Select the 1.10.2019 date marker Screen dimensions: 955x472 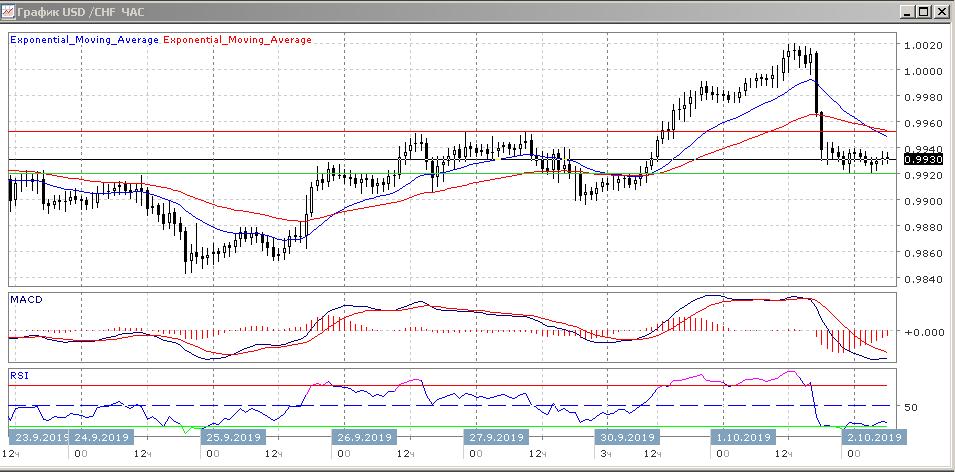coord(744,437)
